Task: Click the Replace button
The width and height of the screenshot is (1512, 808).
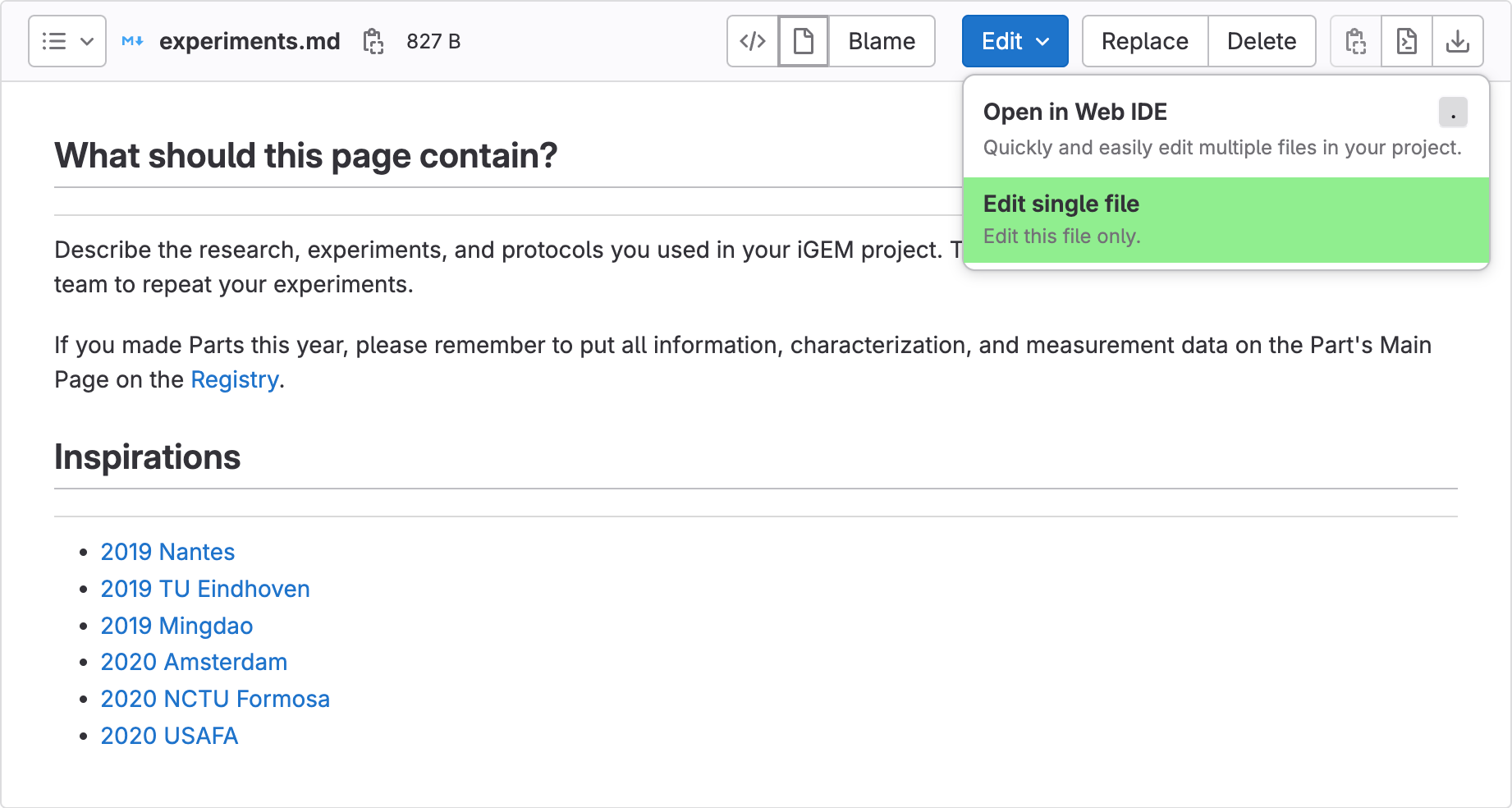Action: [x=1144, y=41]
